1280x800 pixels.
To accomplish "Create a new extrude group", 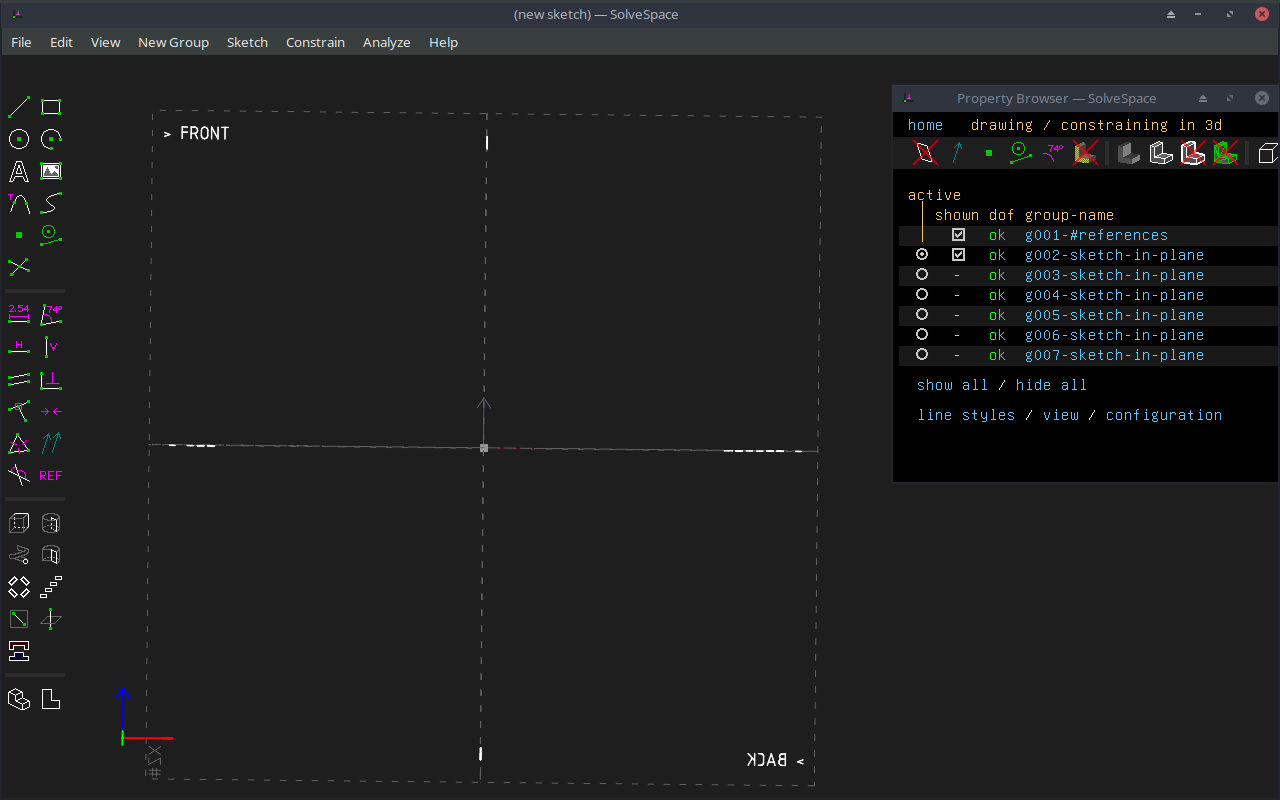I will (x=19, y=523).
